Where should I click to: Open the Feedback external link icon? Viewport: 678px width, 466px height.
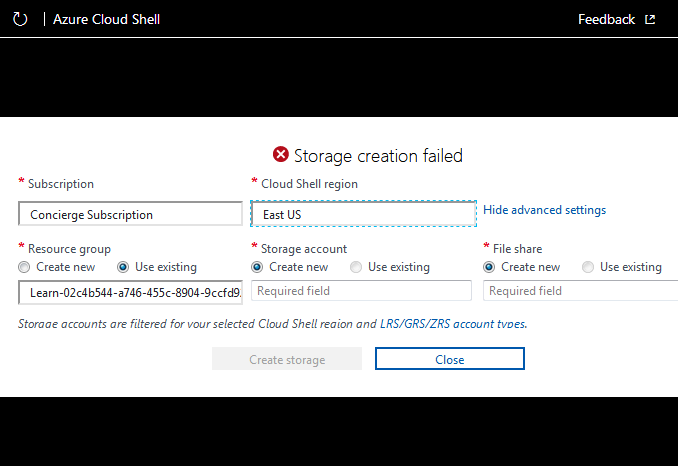click(x=650, y=19)
